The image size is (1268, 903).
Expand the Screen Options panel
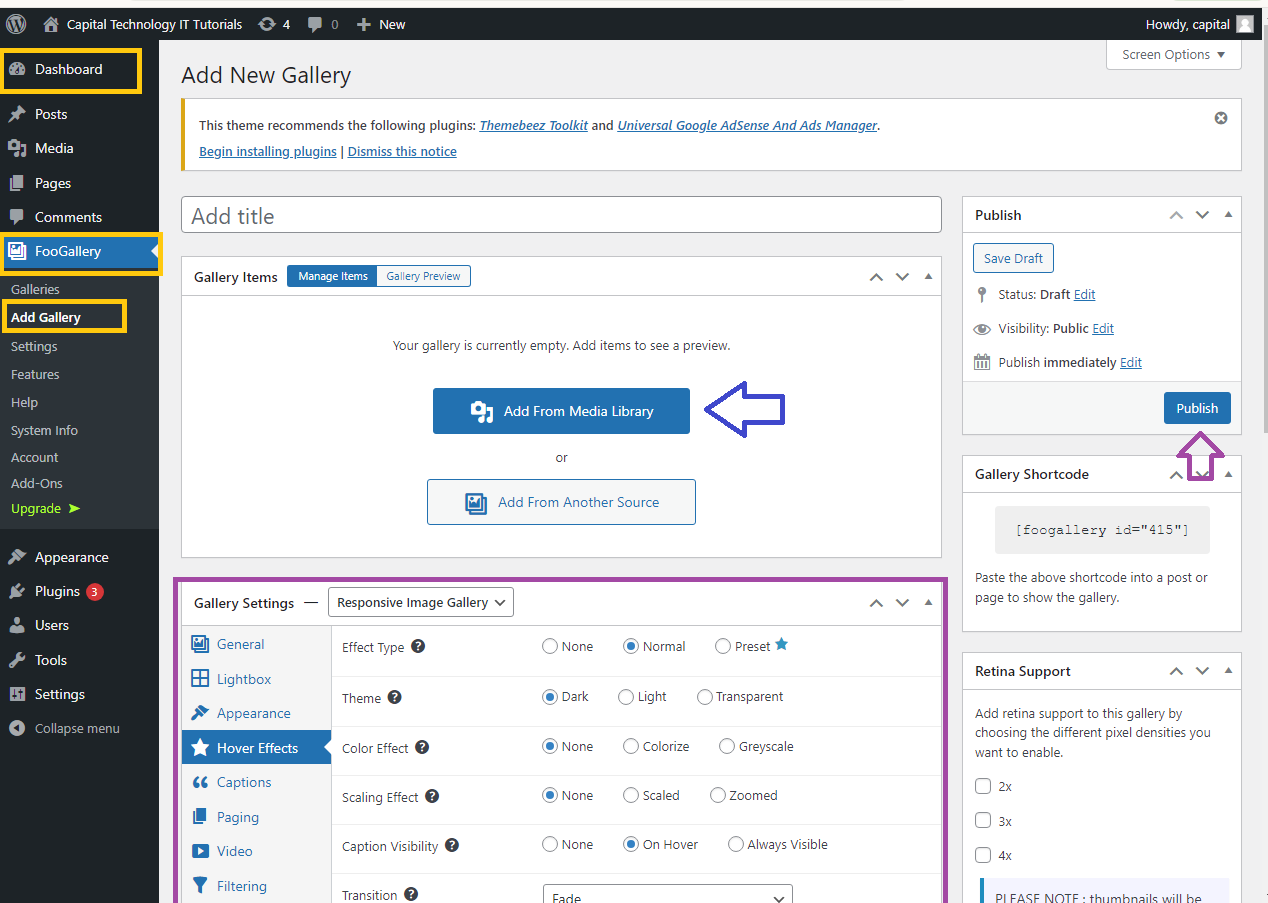point(1173,55)
